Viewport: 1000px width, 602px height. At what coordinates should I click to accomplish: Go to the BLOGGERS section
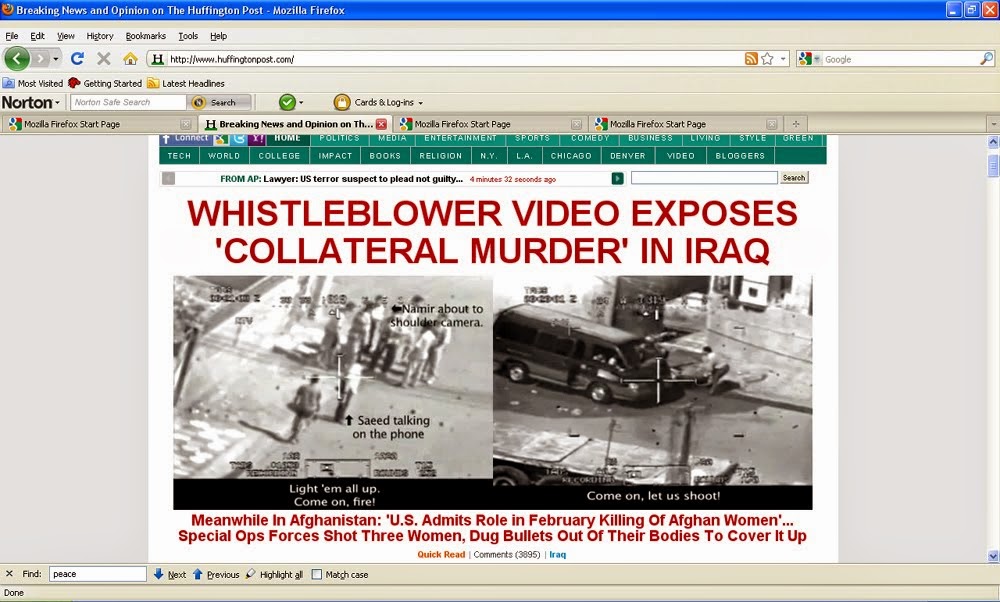tap(740, 156)
